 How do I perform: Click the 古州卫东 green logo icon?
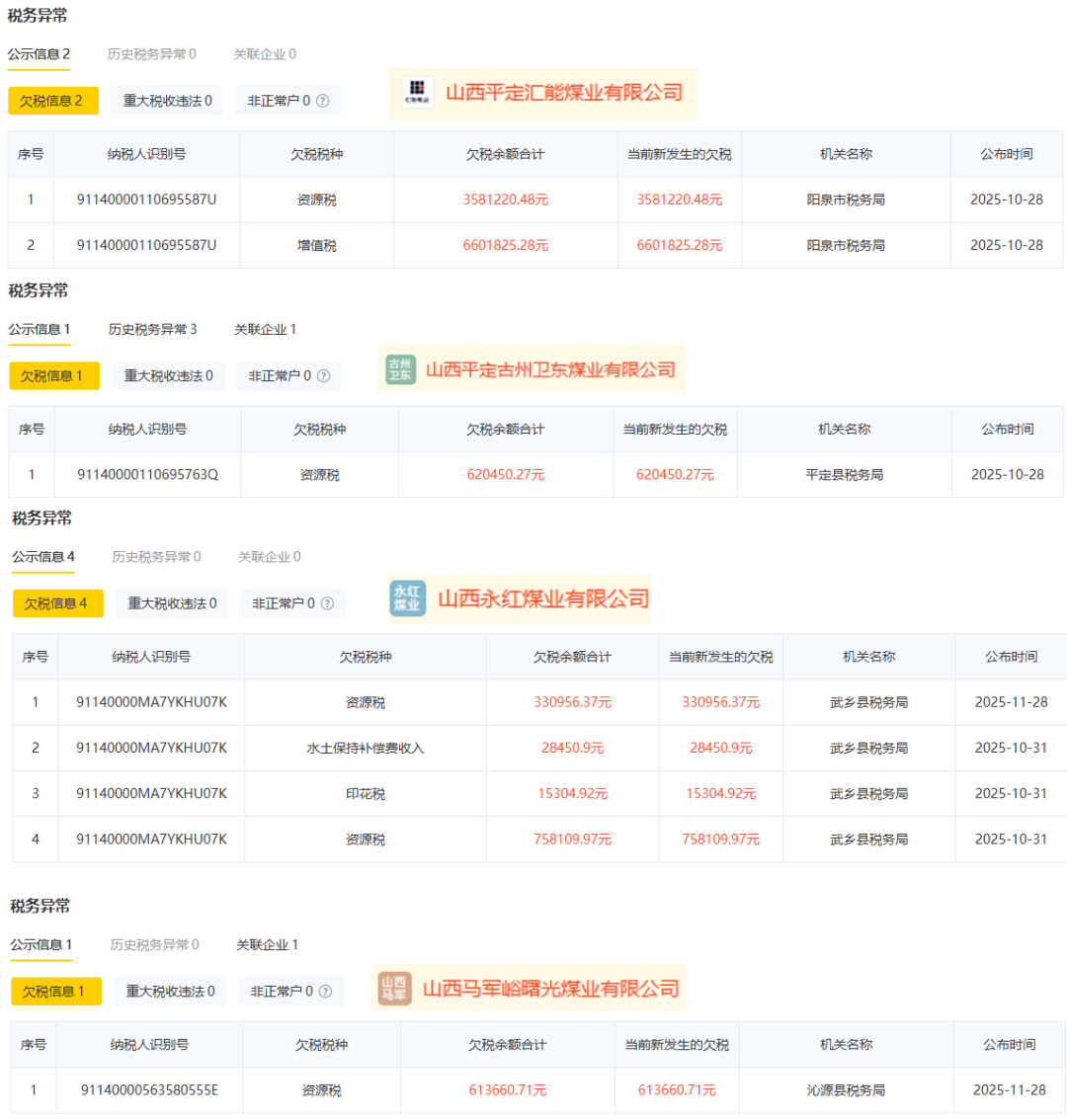pos(401,370)
